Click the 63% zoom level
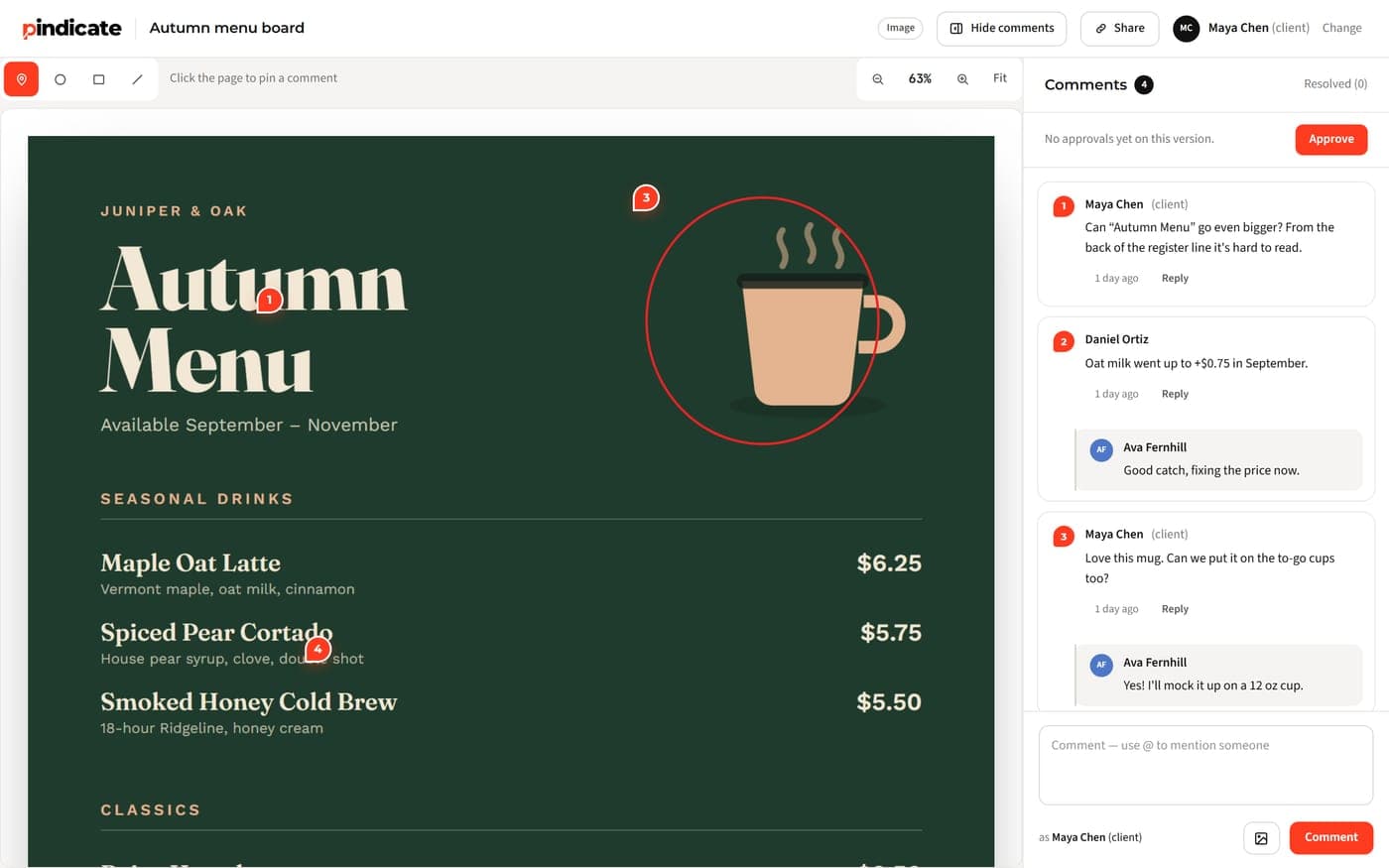Image resolution: width=1389 pixels, height=868 pixels. tap(920, 78)
